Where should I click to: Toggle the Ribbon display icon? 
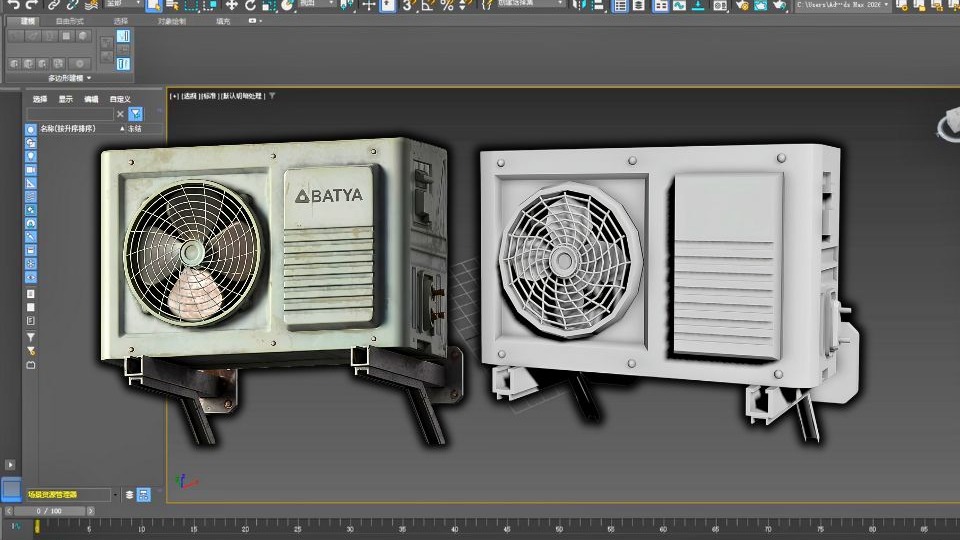pos(661,5)
